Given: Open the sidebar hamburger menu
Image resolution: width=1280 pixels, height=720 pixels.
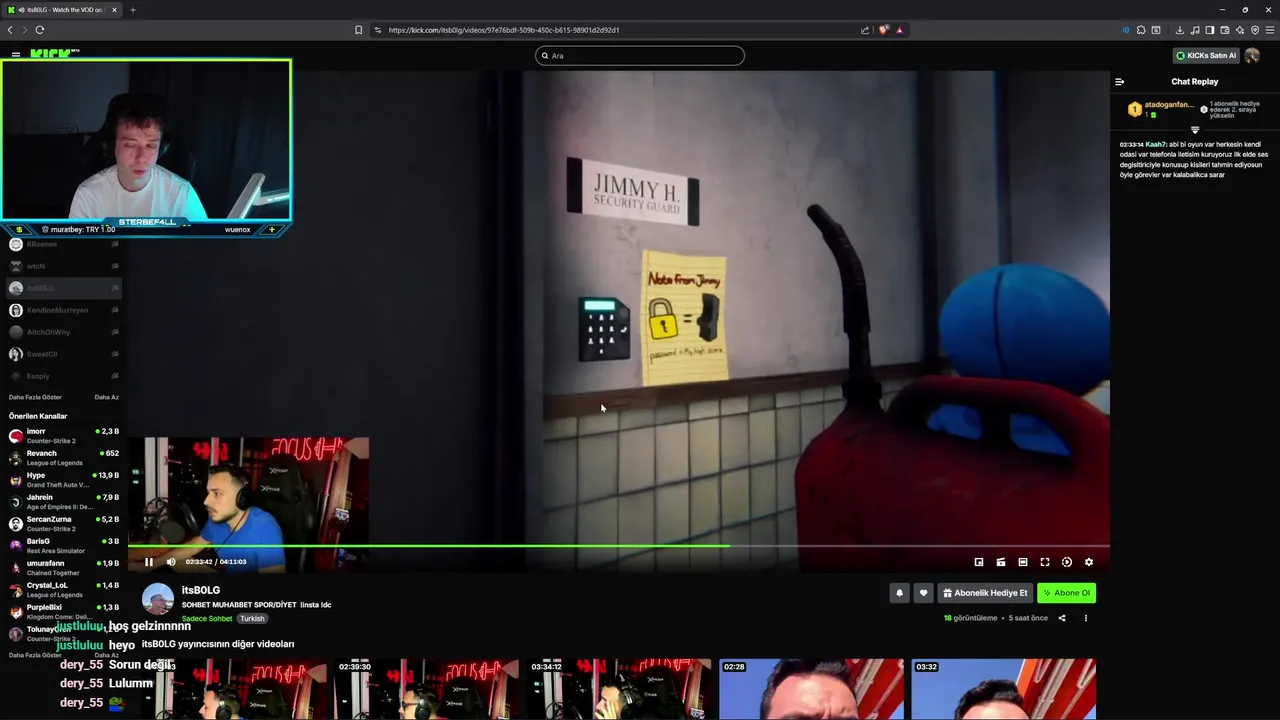Looking at the screenshot, I should (x=16, y=55).
